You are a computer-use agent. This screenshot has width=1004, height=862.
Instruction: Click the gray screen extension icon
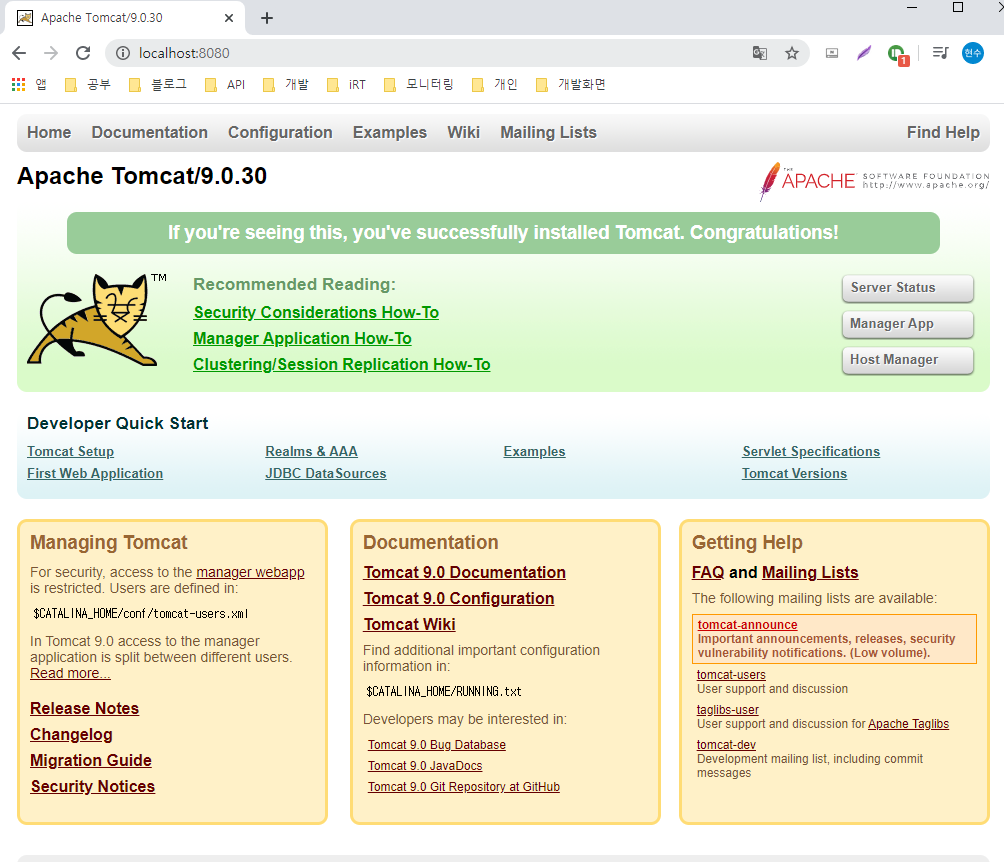832,53
